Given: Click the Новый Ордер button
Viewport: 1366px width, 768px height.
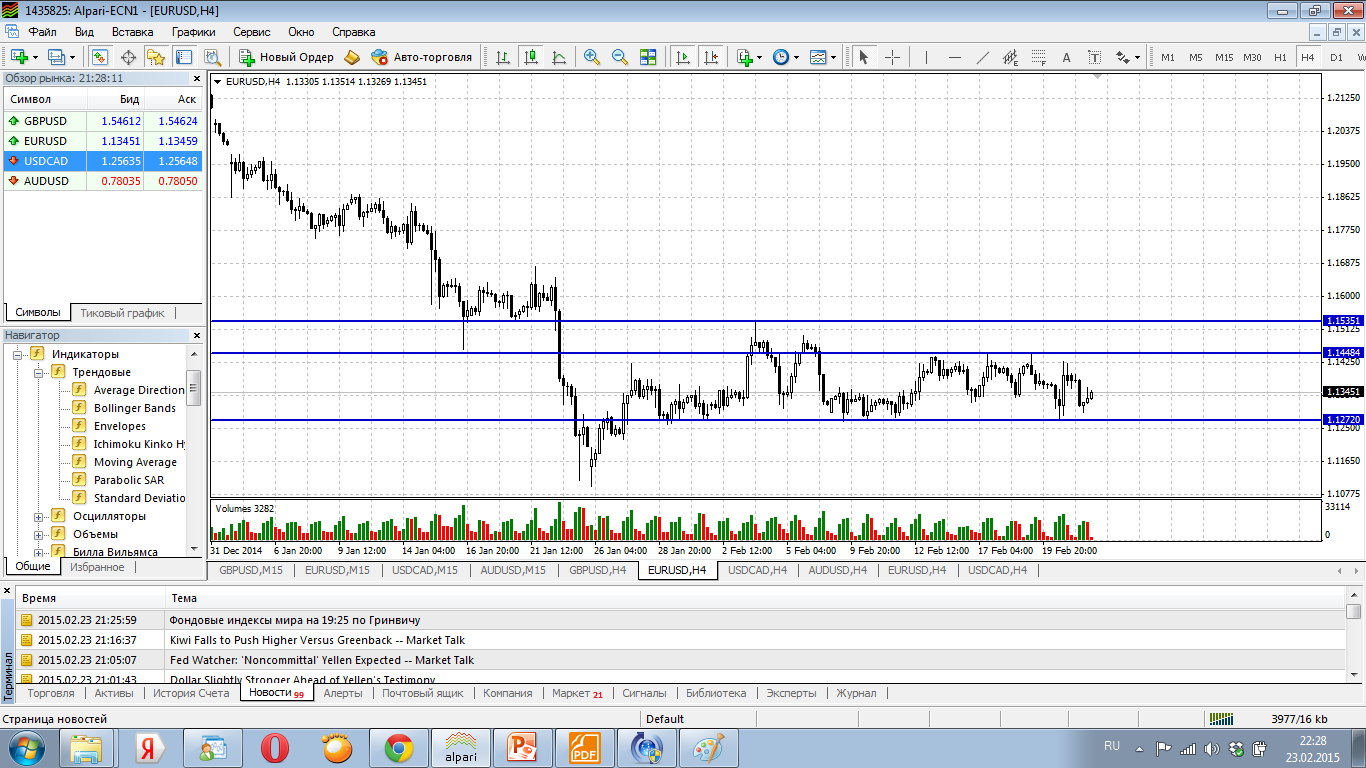Looking at the screenshot, I should tap(286, 57).
